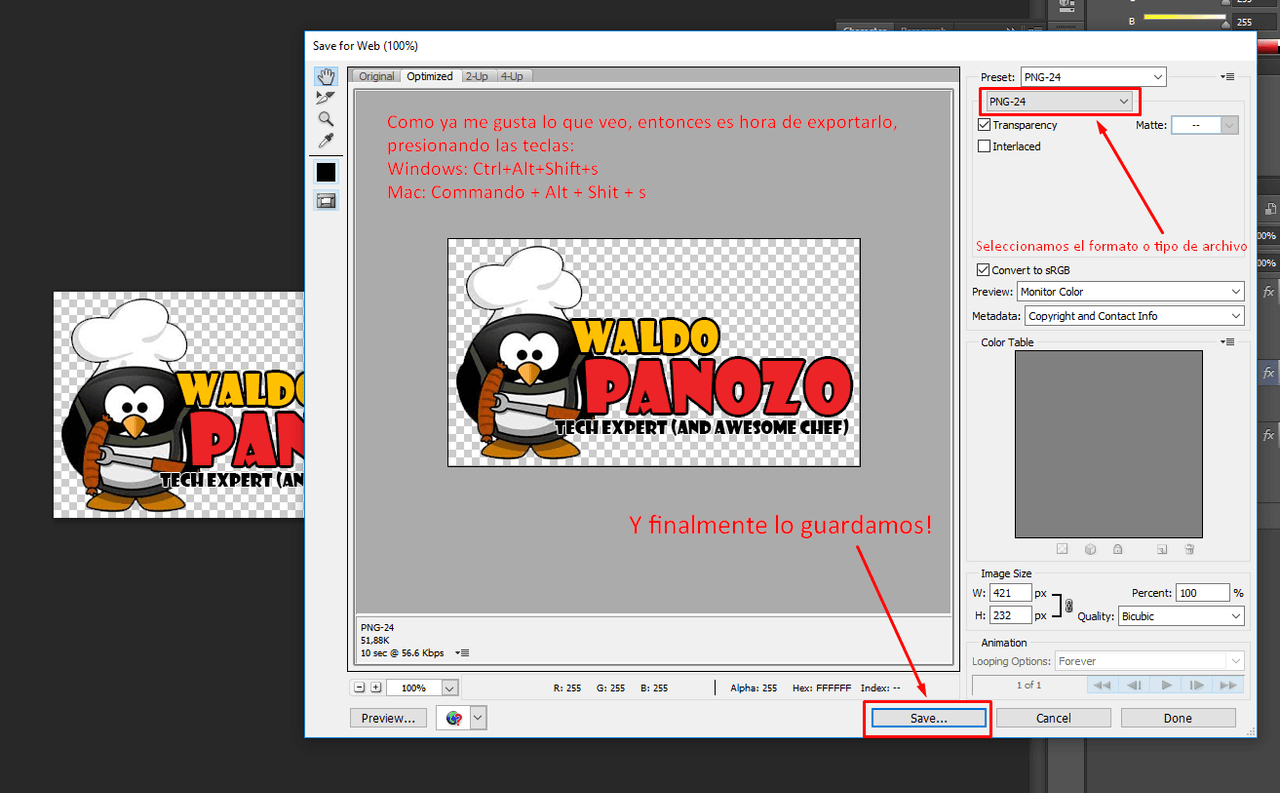
Task: Open the Matte dropdown
Action: [x=1205, y=125]
